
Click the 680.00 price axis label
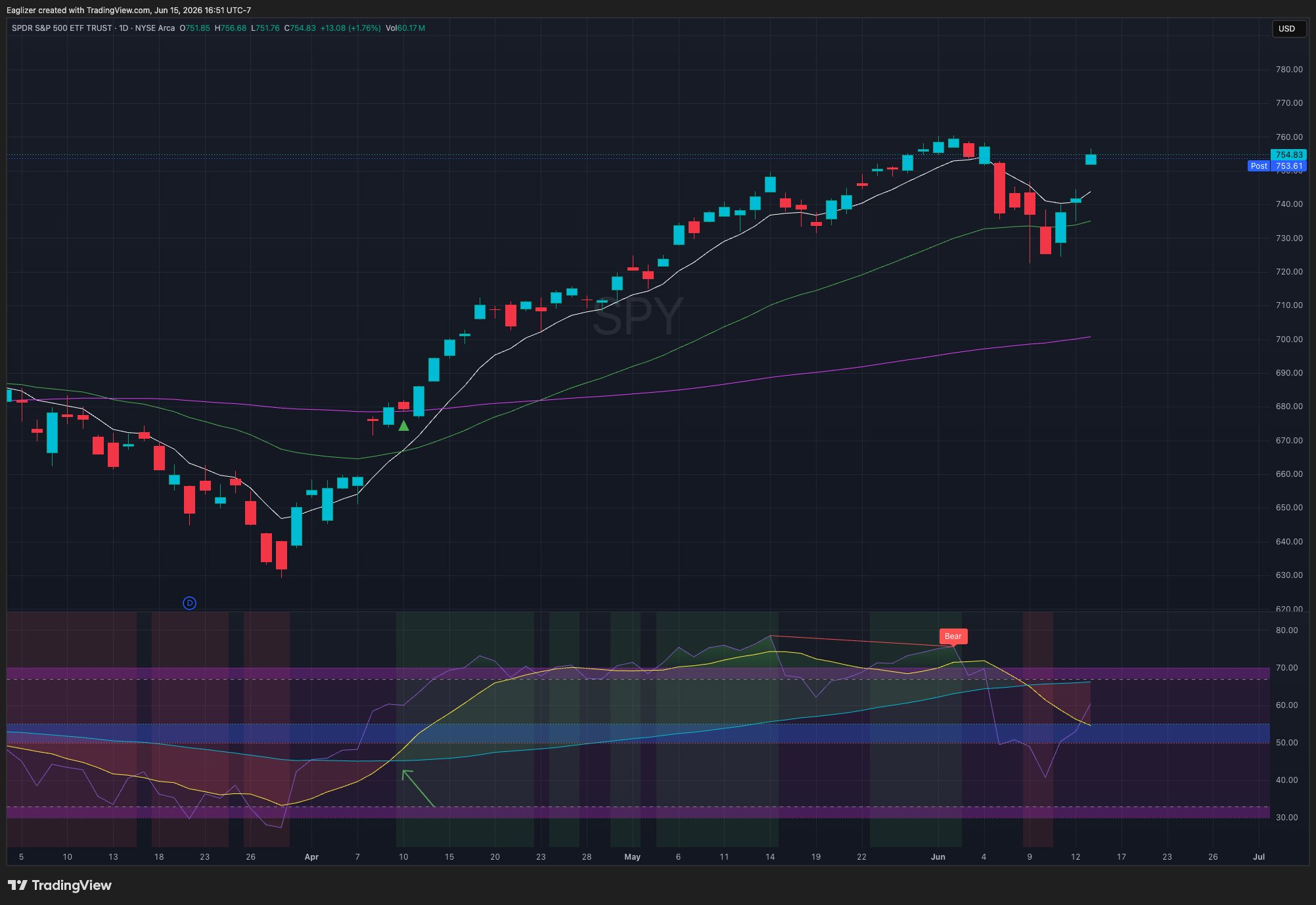pos(1289,406)
